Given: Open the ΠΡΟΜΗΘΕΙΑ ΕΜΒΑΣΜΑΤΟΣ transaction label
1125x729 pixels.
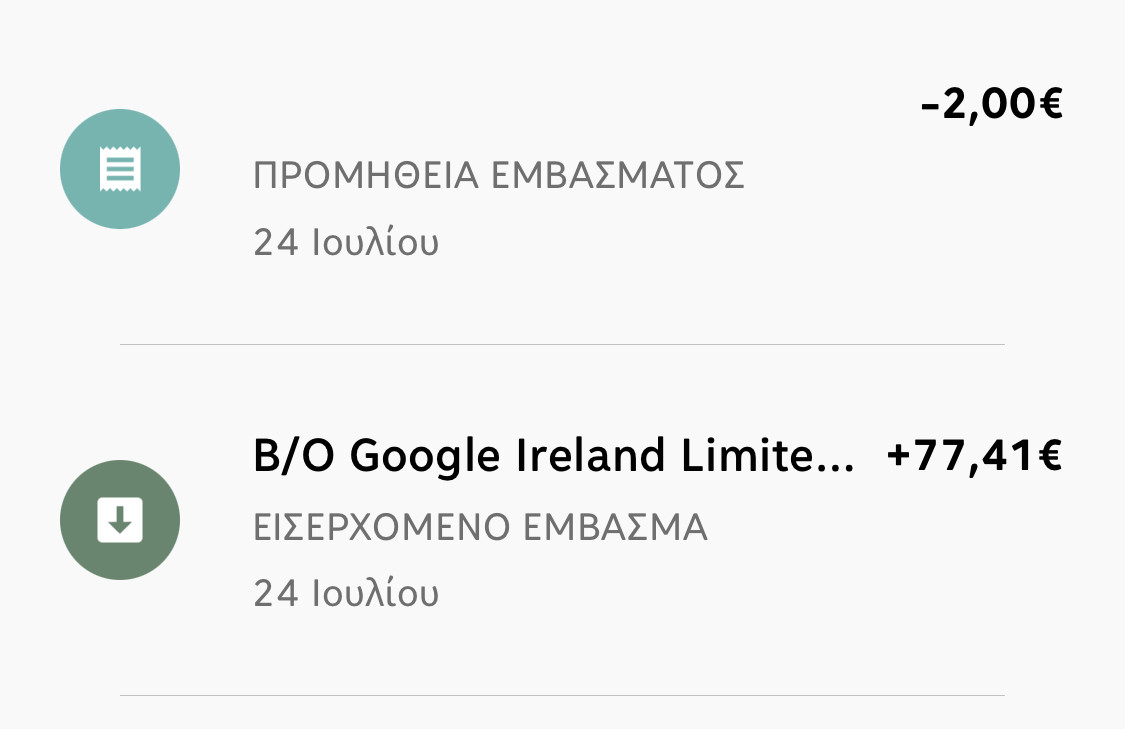Looking at the screenshot, I should click(x=499, y=177).
